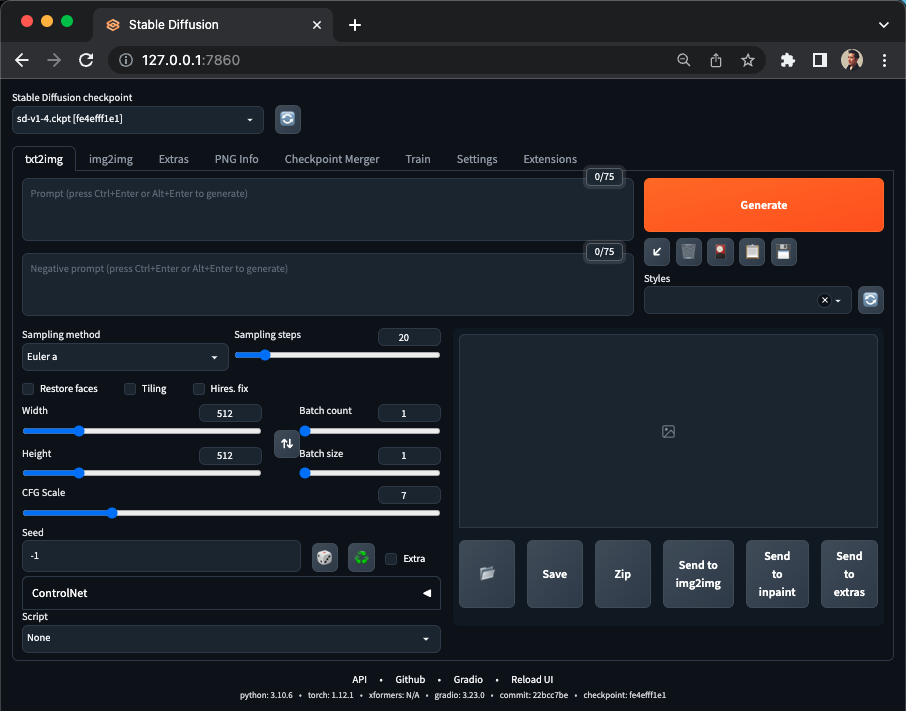Screen dimensions: 906x711
Task: Open extra networks with the red card icon
Action: point(720,251)
